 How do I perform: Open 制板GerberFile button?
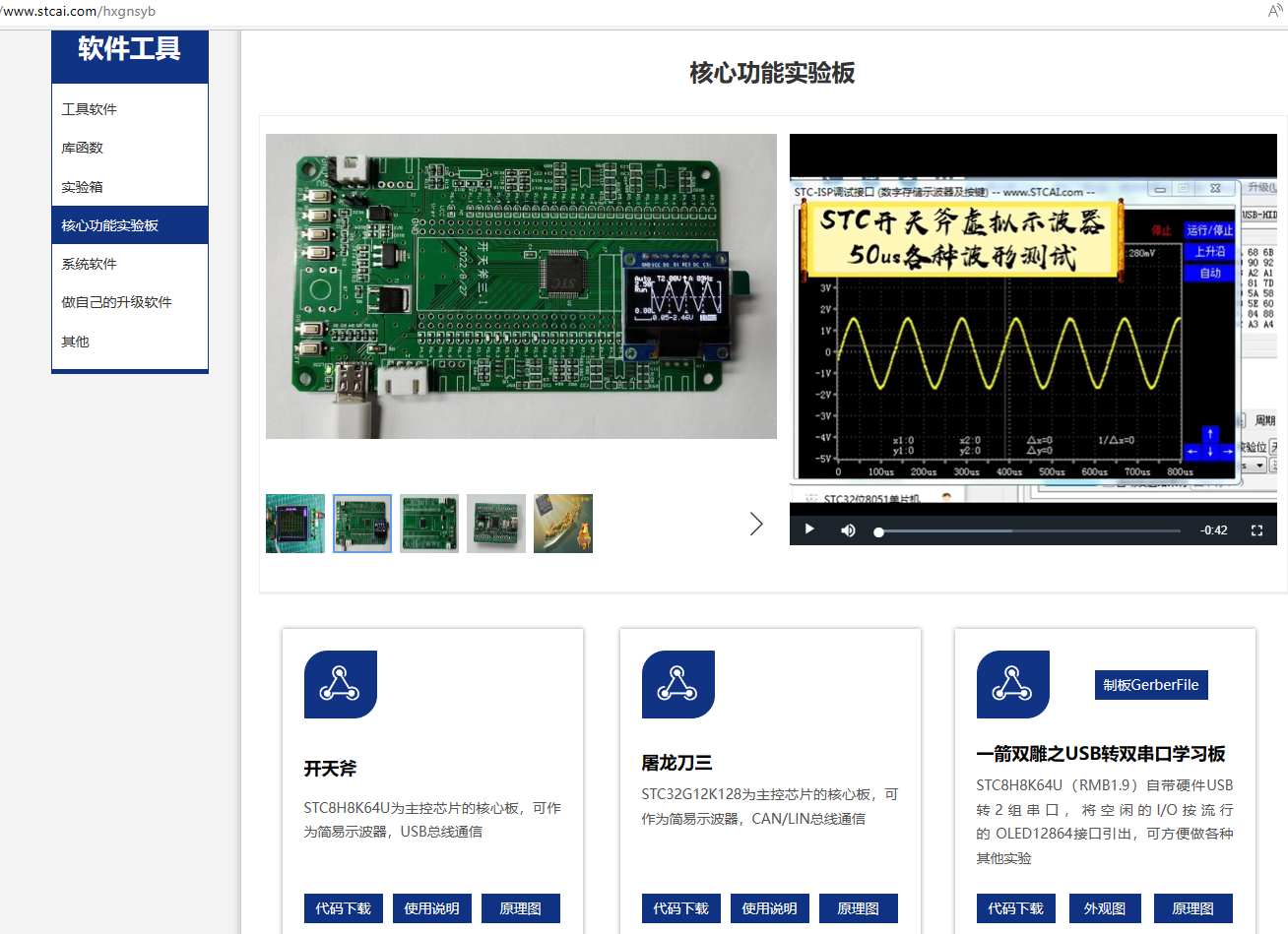pyautogui.click(x=1151, y=685)
